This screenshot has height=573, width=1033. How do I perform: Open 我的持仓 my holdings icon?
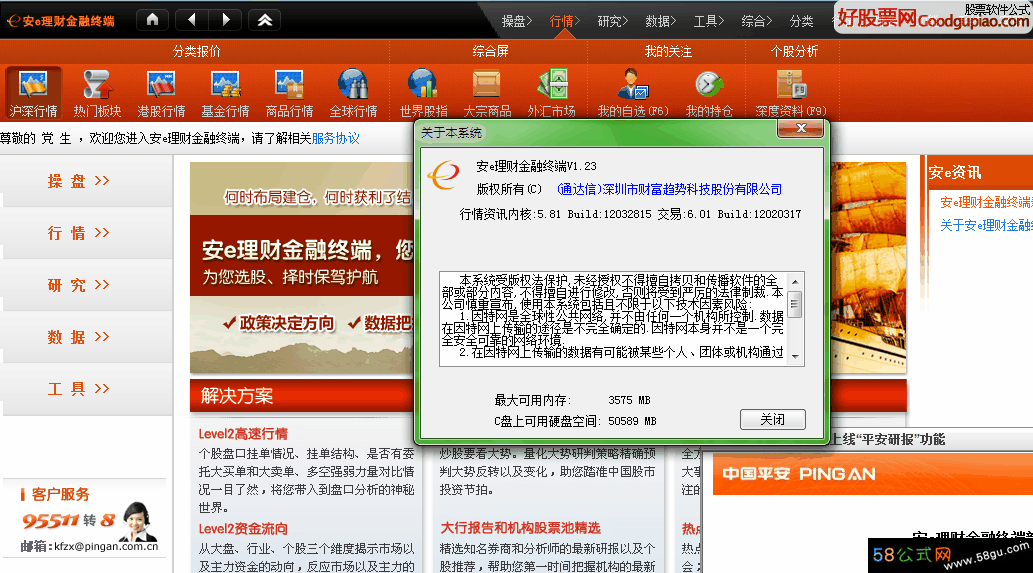click(x=709, y=93)
